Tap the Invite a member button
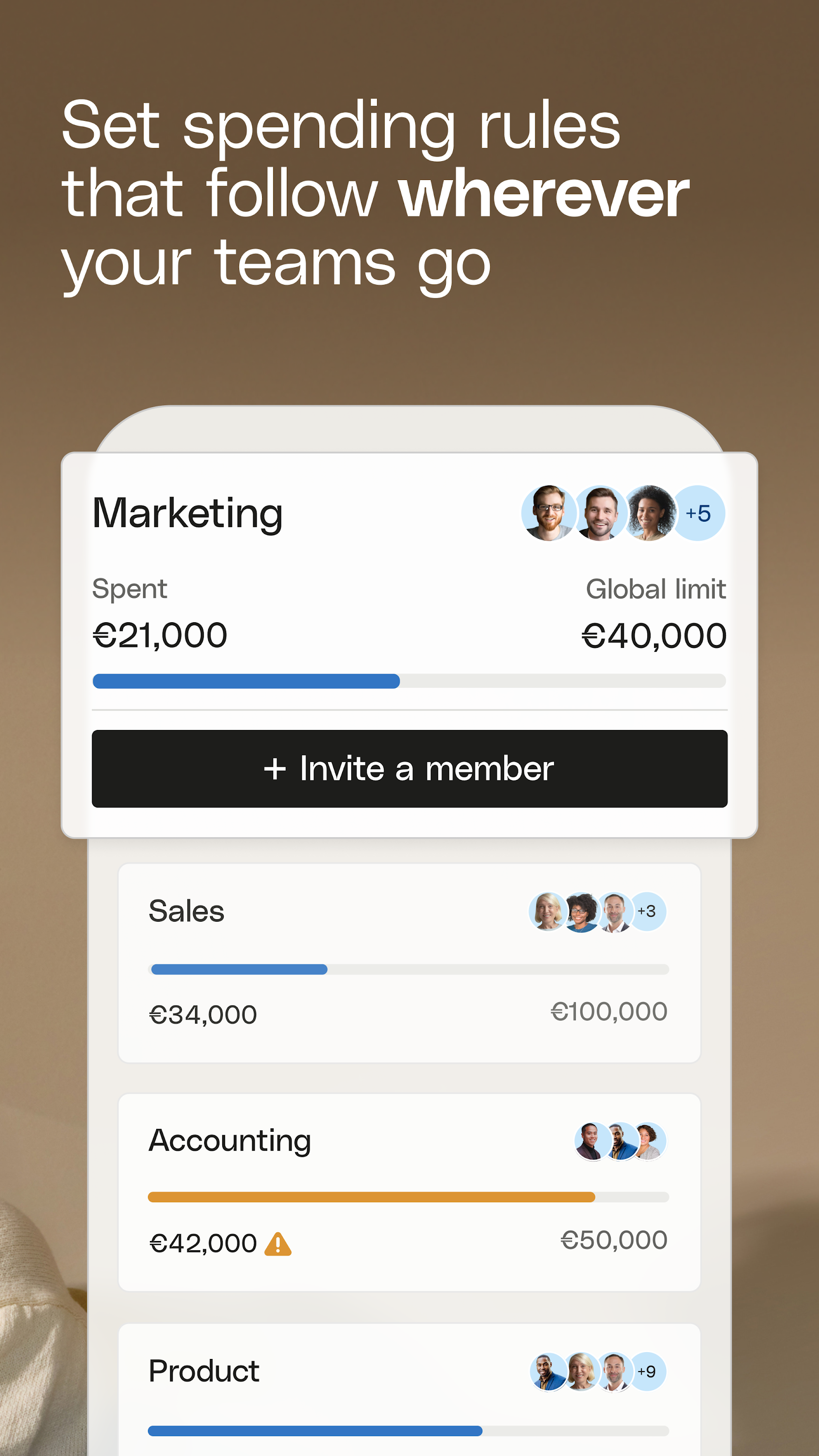 (409, 768)
